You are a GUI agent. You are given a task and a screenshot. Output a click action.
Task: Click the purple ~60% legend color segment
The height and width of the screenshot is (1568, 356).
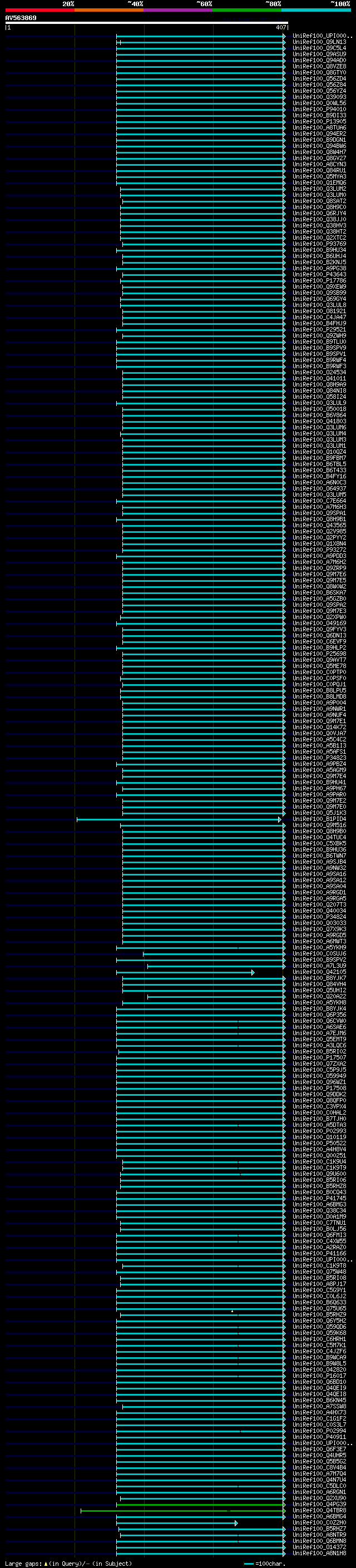click(x=177, y=10)
